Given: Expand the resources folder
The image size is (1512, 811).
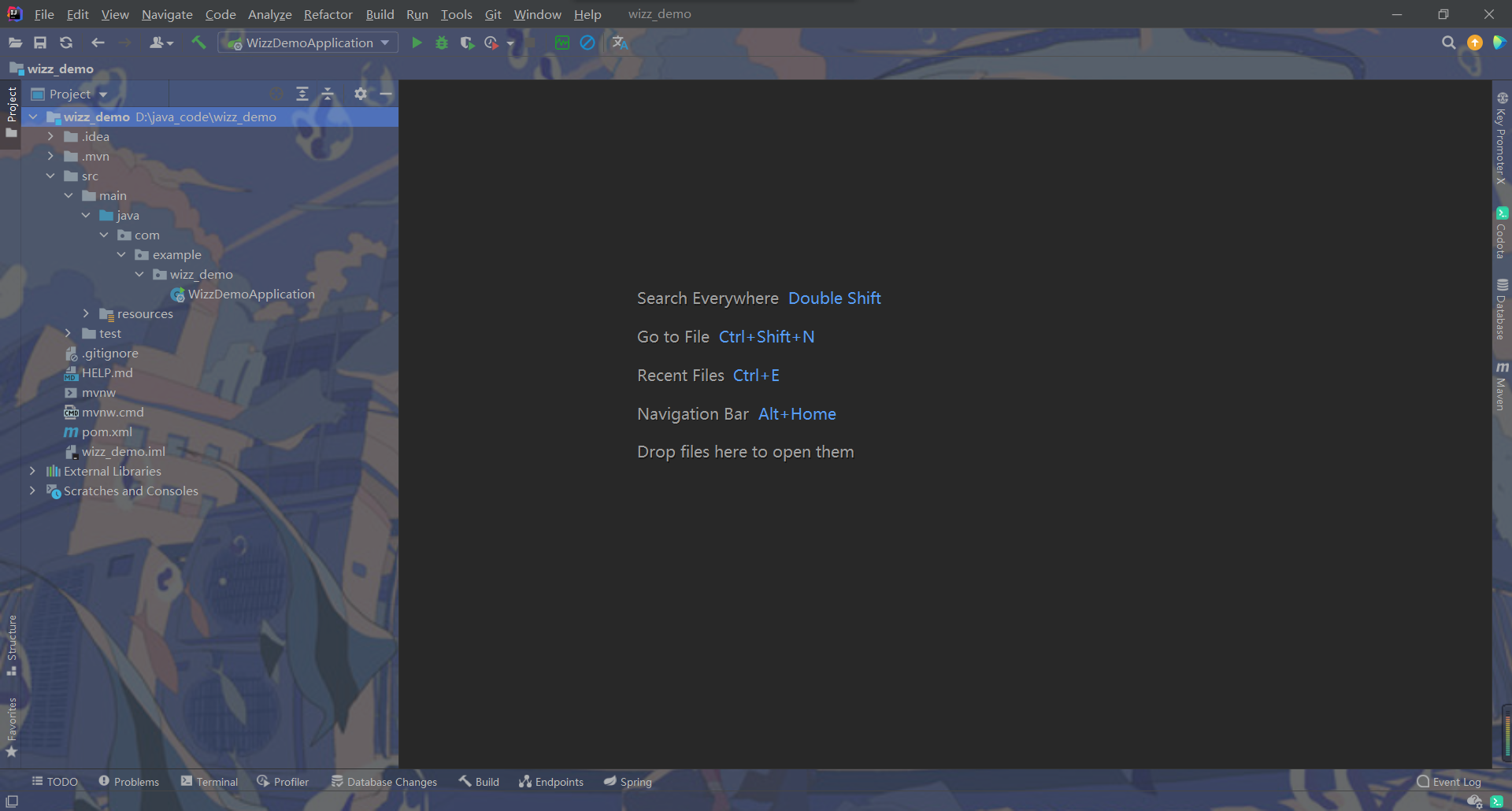Looking at the screenshot, I should (87, 313).
